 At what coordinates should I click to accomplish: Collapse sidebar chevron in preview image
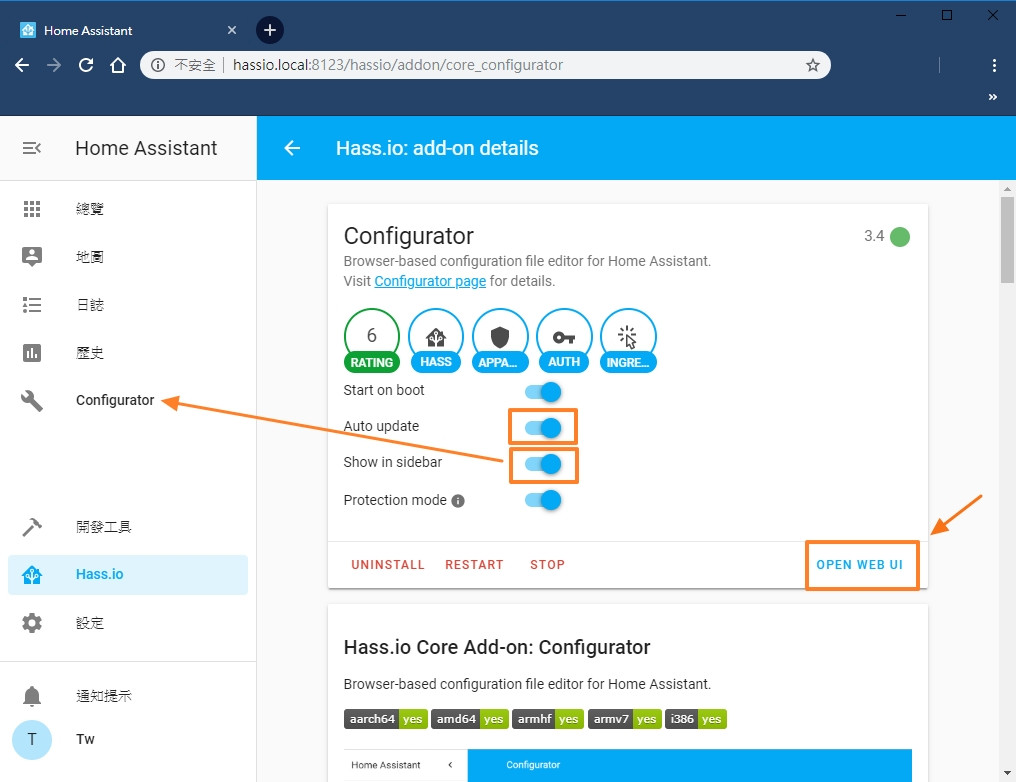pyautogui.click(x=450, y=765)
